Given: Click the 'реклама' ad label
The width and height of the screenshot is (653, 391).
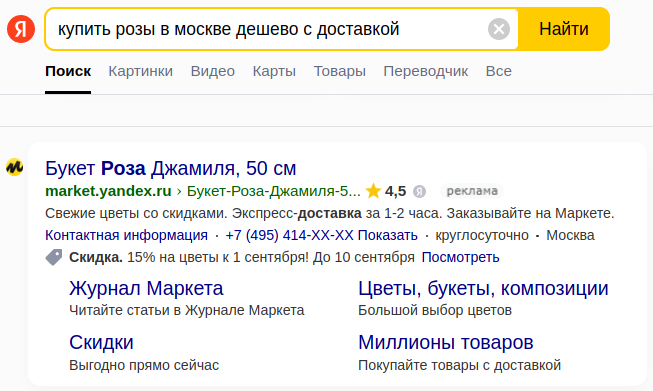Looking at the screenshot, I should 472,191.
